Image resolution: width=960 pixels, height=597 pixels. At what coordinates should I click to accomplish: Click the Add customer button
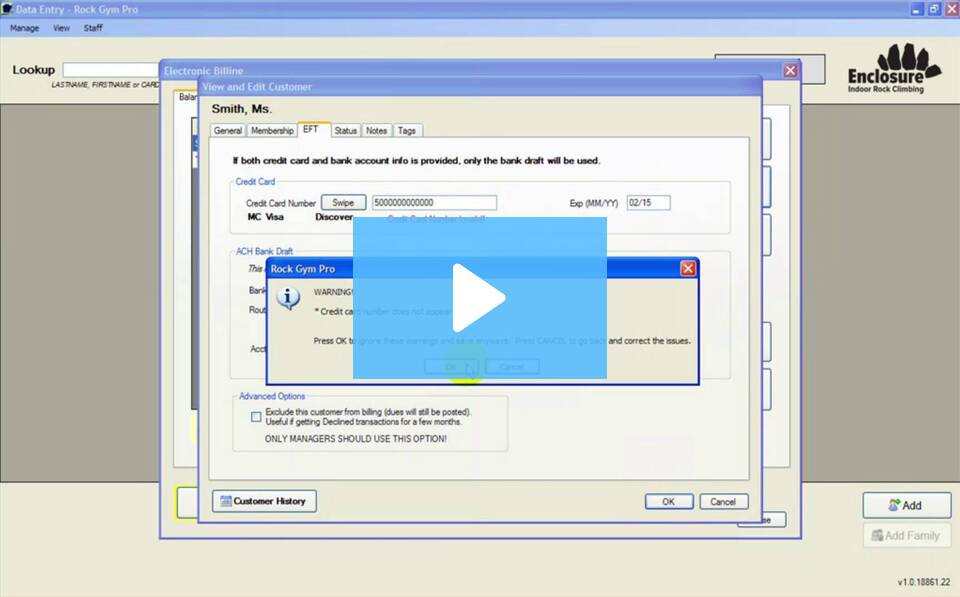click(x=907, y=505)
